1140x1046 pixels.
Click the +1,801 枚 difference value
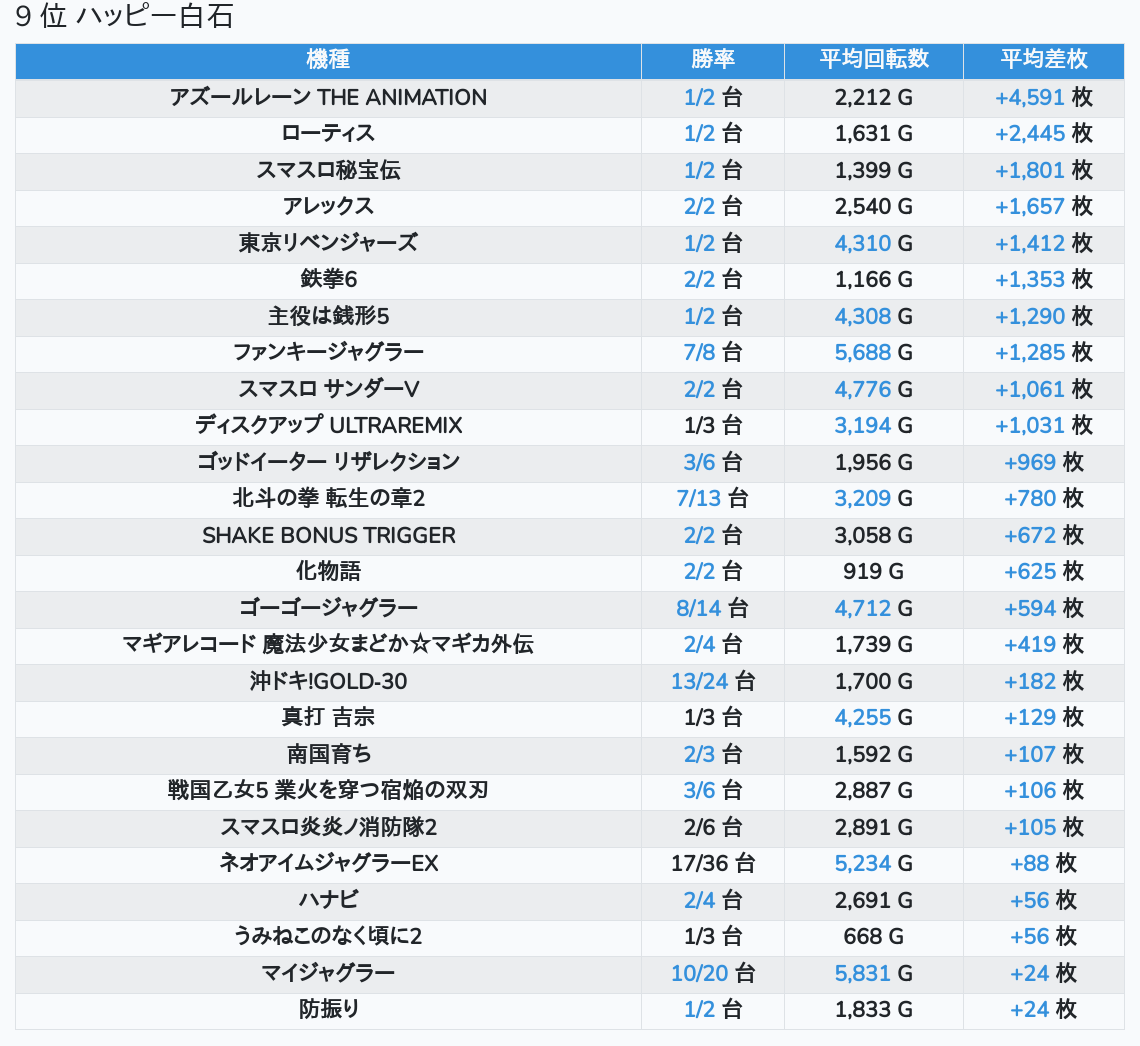pos(1043,170)
